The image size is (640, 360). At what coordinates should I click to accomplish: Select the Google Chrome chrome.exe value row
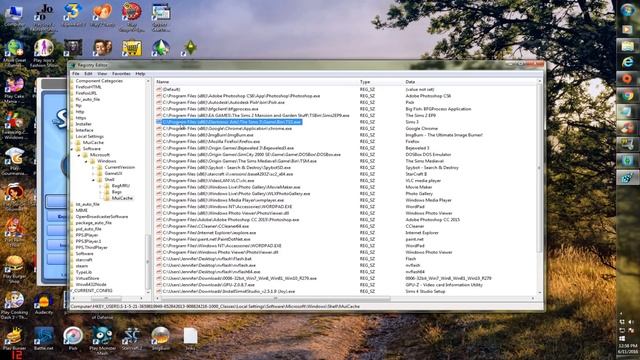[227, 129]
